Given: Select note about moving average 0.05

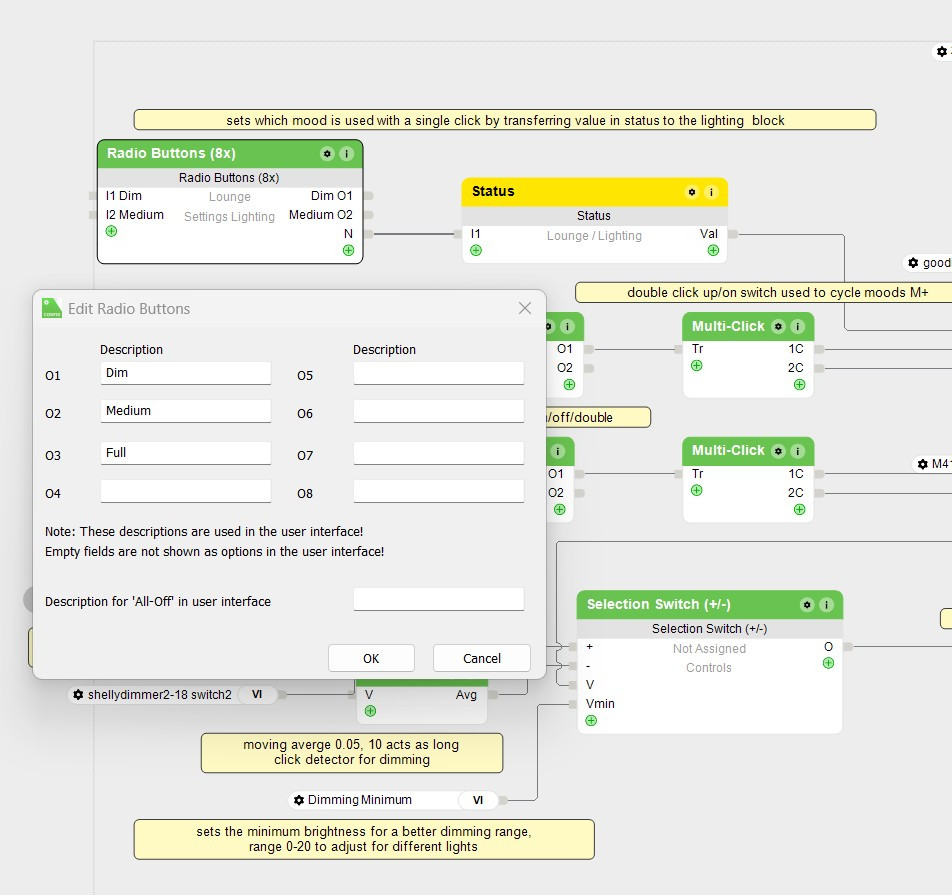Looking at the screenshot, I should tap(352, 753).
